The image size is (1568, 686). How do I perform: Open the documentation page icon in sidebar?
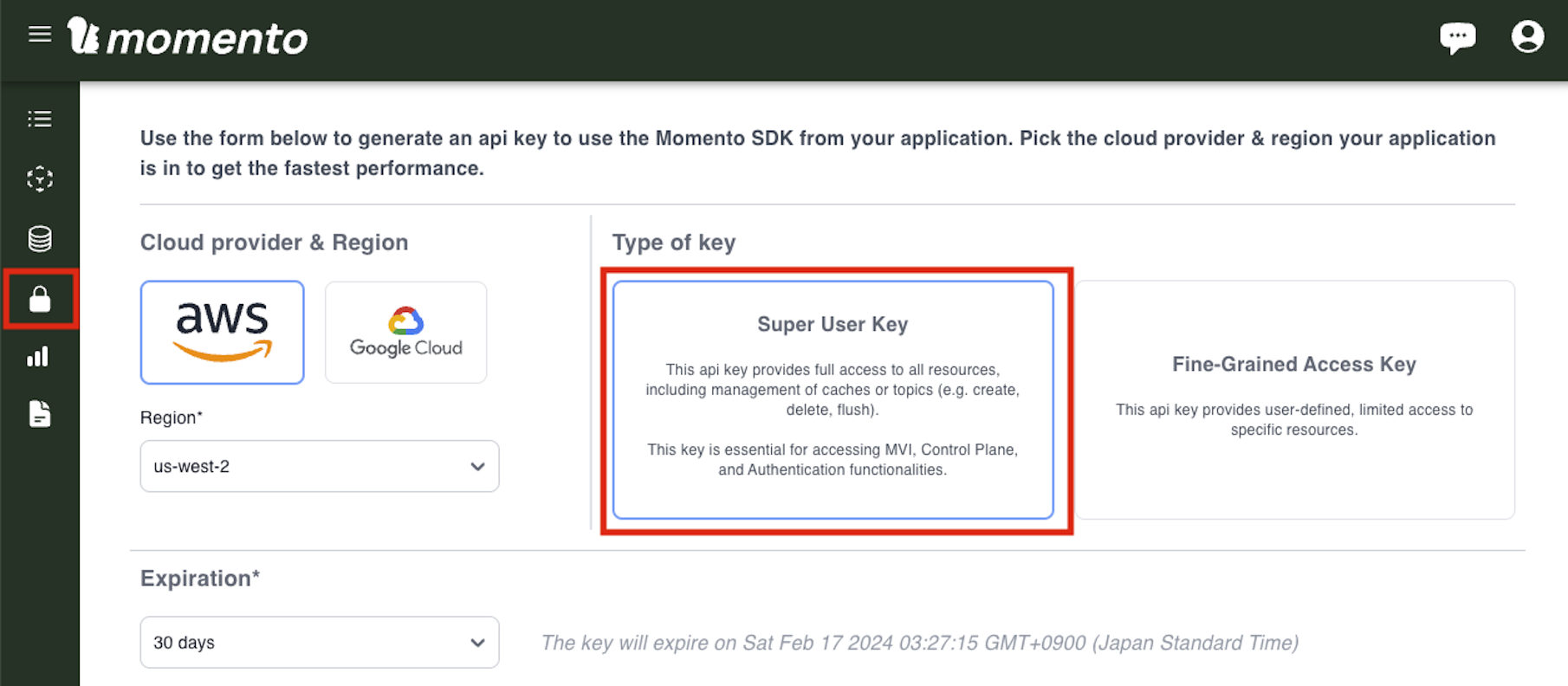pos(40,414)
